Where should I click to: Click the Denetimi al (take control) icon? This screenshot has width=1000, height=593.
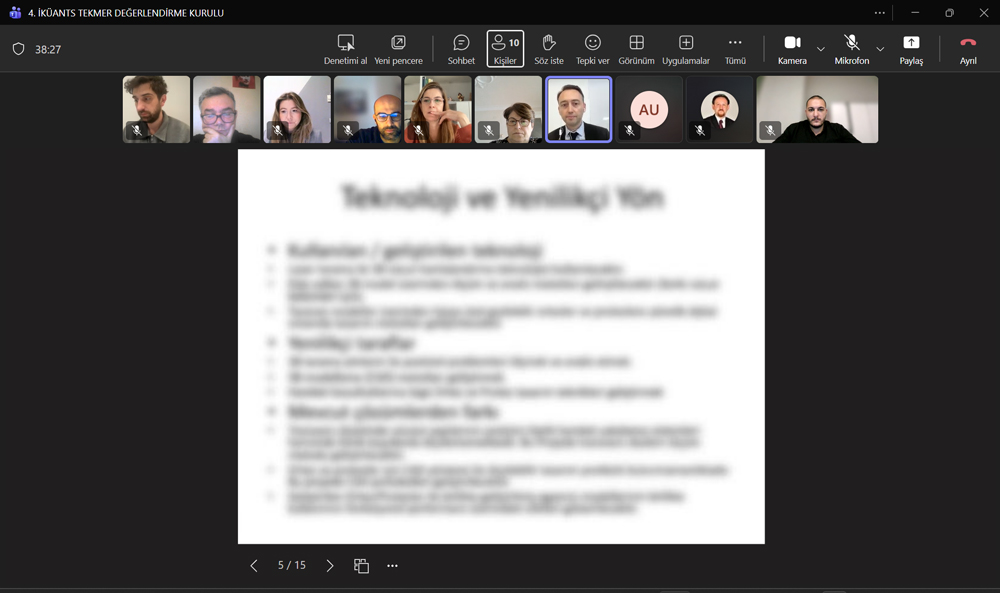pyautogui.click(x=345, y=43)
